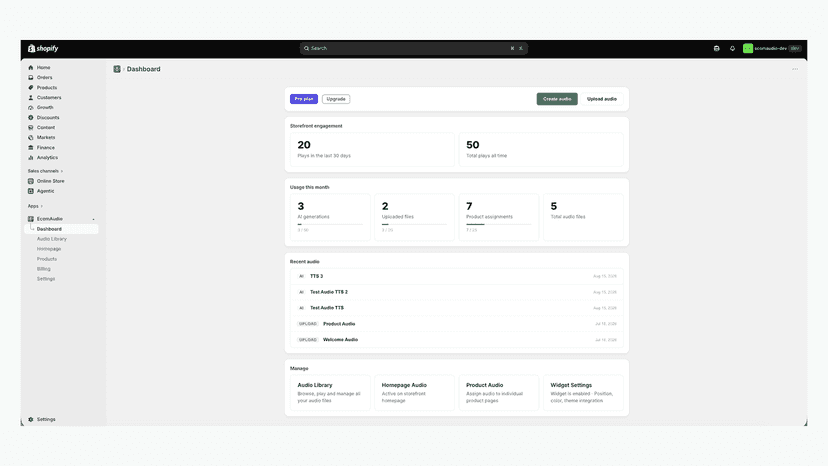Open Audio Library in the sidebar
828x466 pixels.
click(52, 239)
